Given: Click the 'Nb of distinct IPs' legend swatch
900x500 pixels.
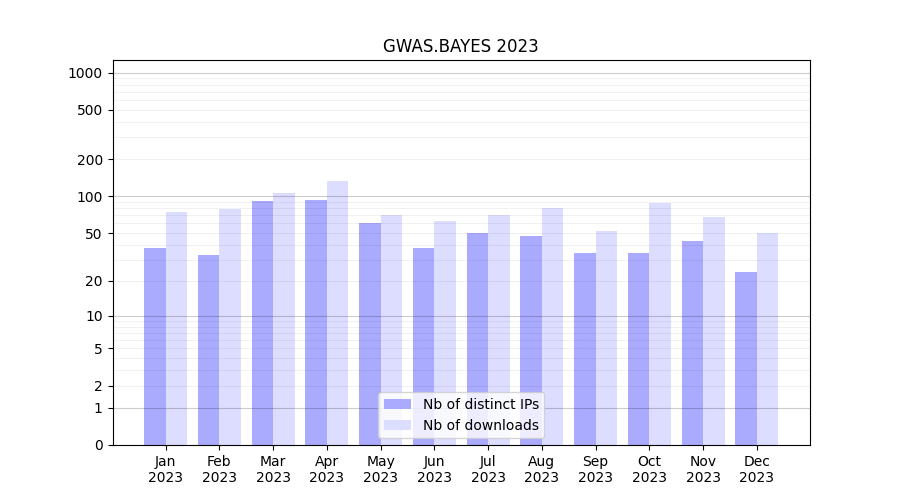Looking at the screenshot, I should coord(397,404).
